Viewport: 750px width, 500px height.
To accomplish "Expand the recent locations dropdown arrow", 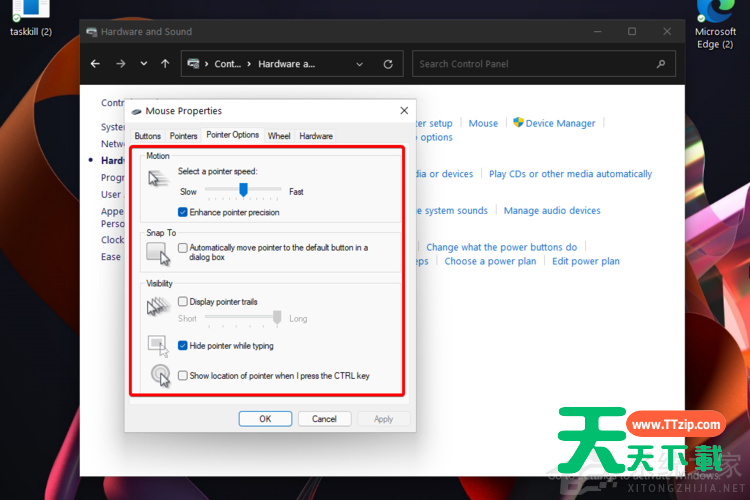I will click(x=143, y=64).
